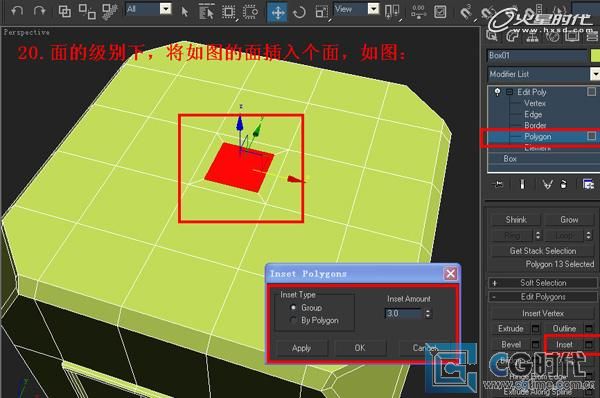Click the Grow selection button
This screenshot has width=600, height=398.
click(569, 220)
